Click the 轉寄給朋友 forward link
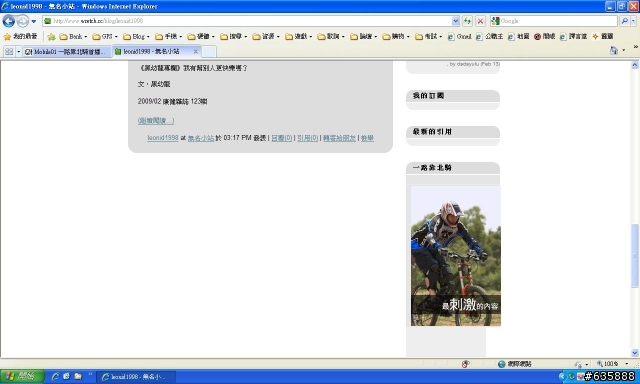This screenshot has width=640, height=384. click(339, 138)
